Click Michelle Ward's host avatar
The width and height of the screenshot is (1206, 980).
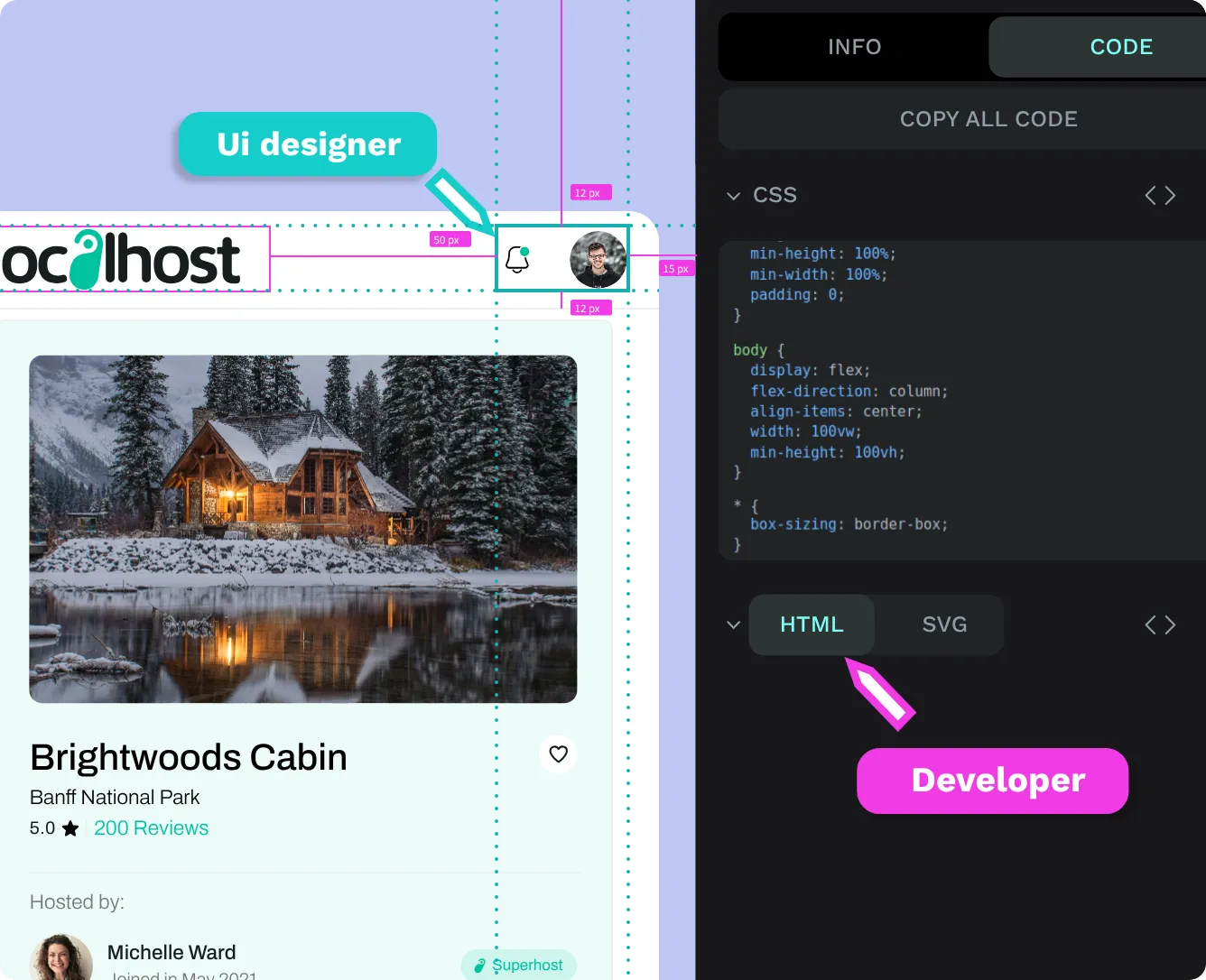coord(61,958)
